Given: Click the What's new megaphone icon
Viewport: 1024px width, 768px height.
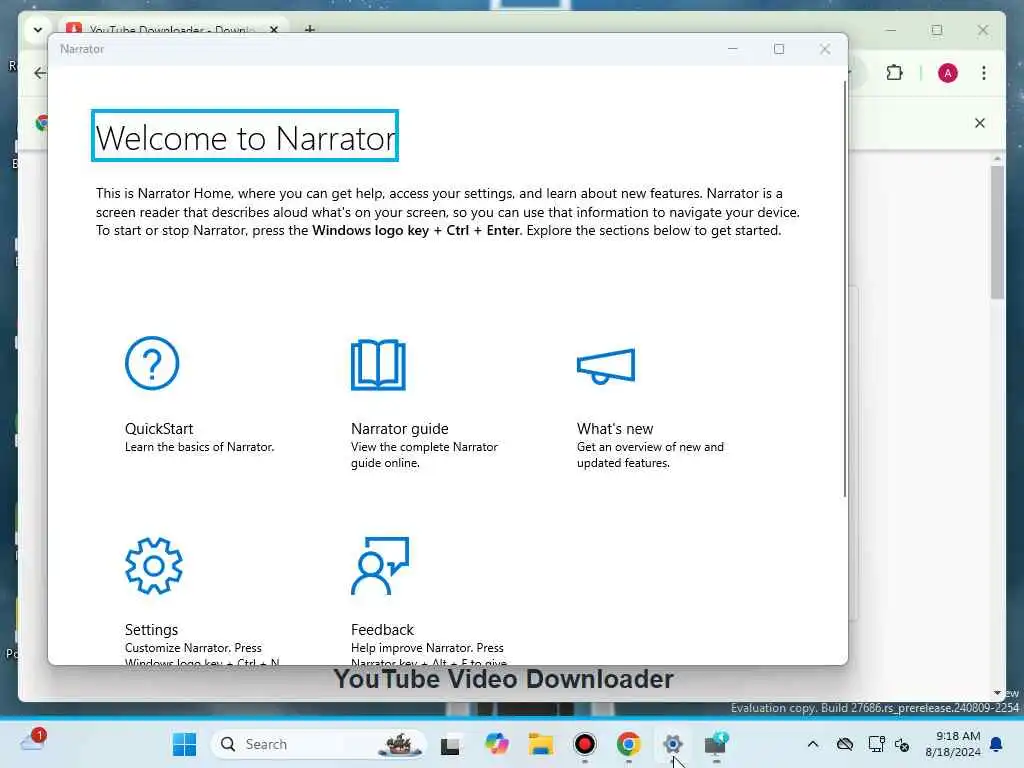Looking at the screenshot, I should coord(606,366).
